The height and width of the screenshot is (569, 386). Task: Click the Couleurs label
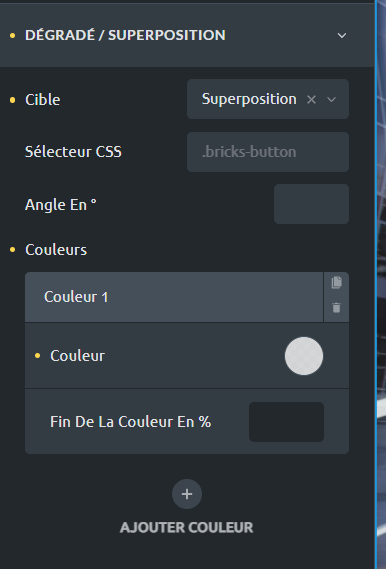pyautogui.click(x=56, y=250)
